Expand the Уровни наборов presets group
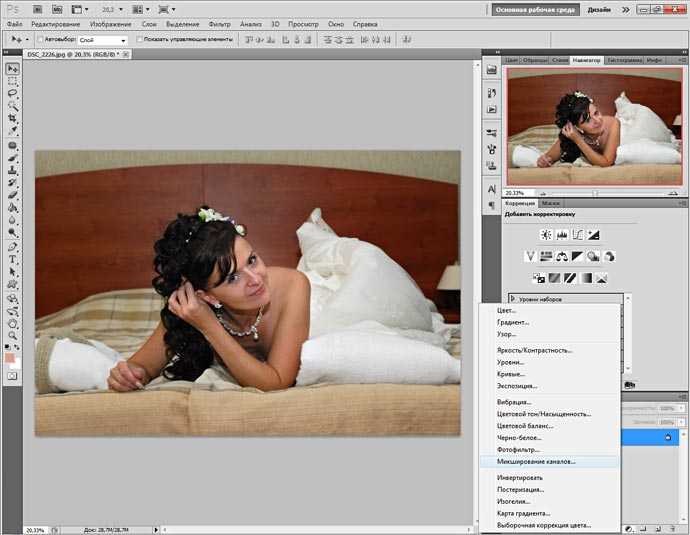 click(513, 299)
